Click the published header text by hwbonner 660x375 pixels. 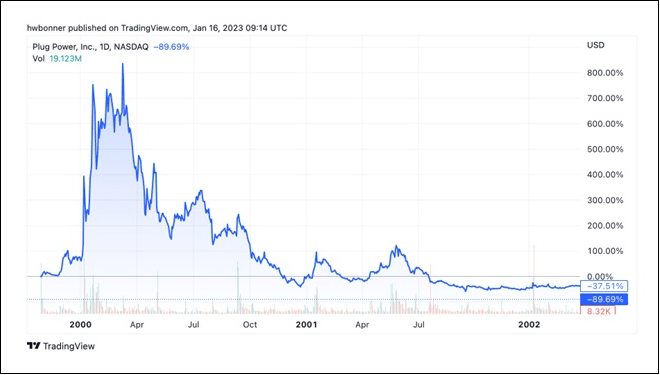[157, 28]
